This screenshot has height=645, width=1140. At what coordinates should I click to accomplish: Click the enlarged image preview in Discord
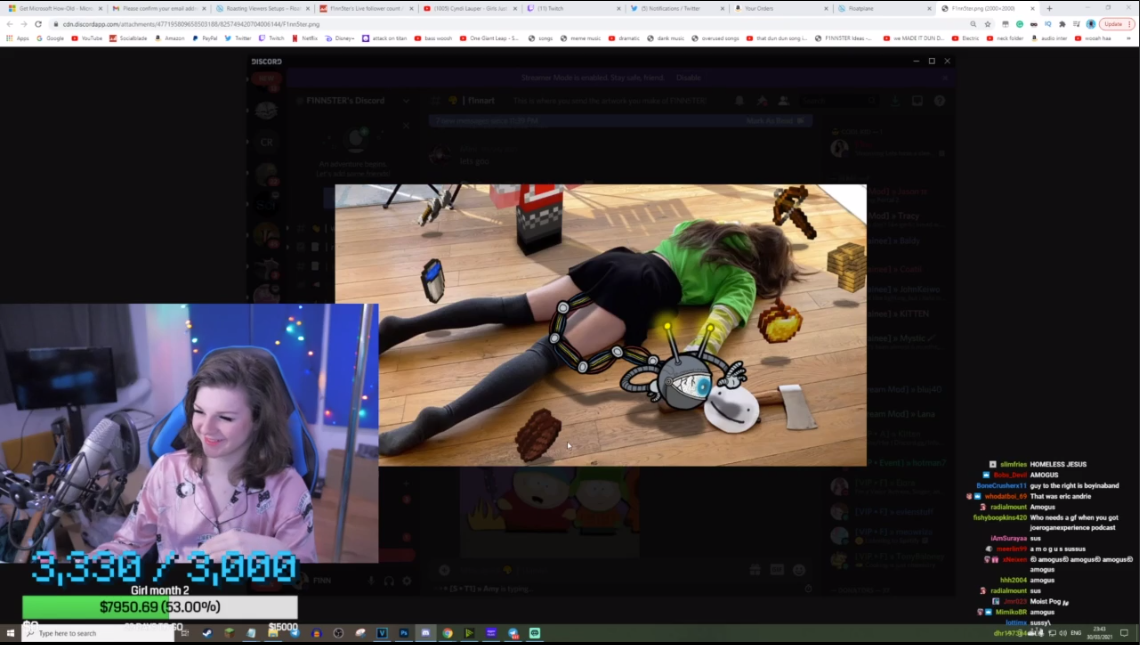pyautogui.click(x=601, y=325)
